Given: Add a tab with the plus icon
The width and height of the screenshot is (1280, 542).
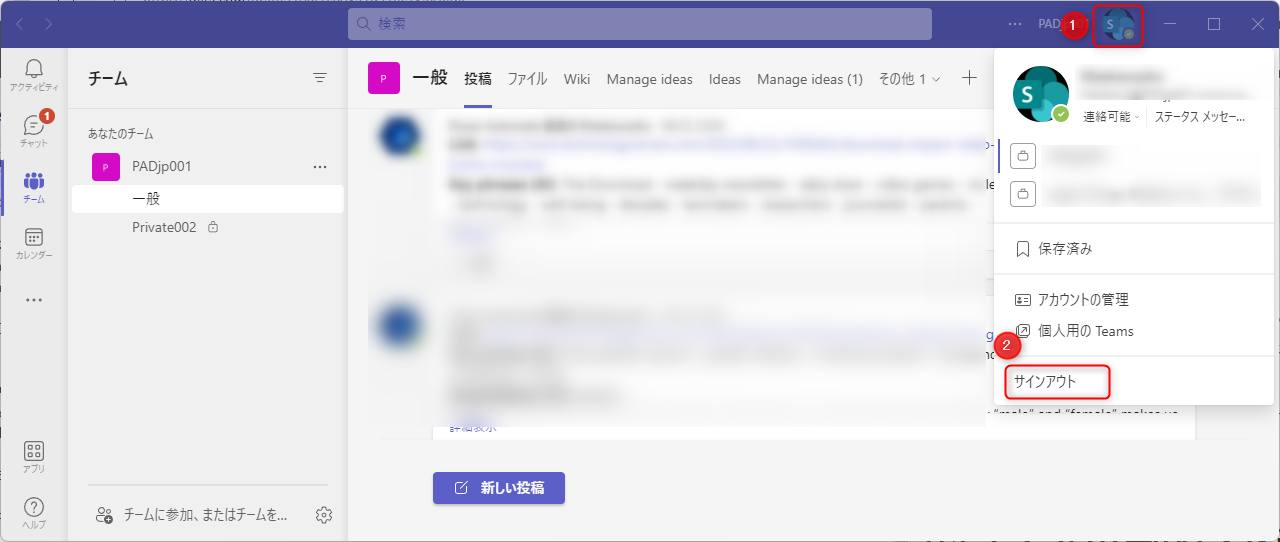Looking at the screenshot, I should click(968, 78).
